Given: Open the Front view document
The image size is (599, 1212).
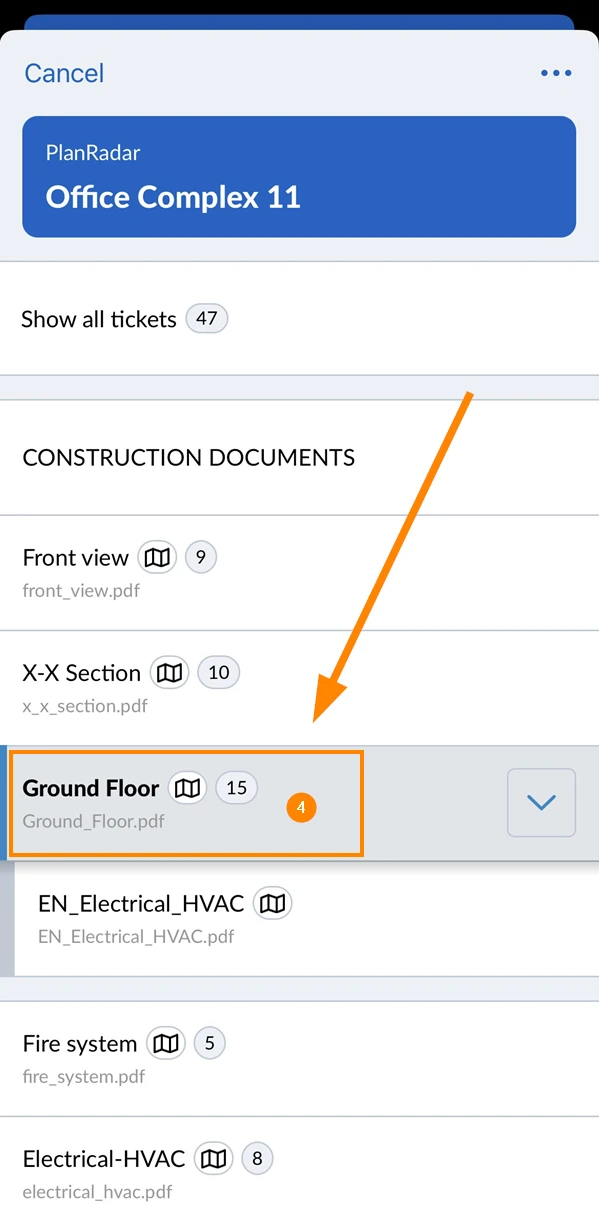Looking at the screenshot, I should coord(299,573).
